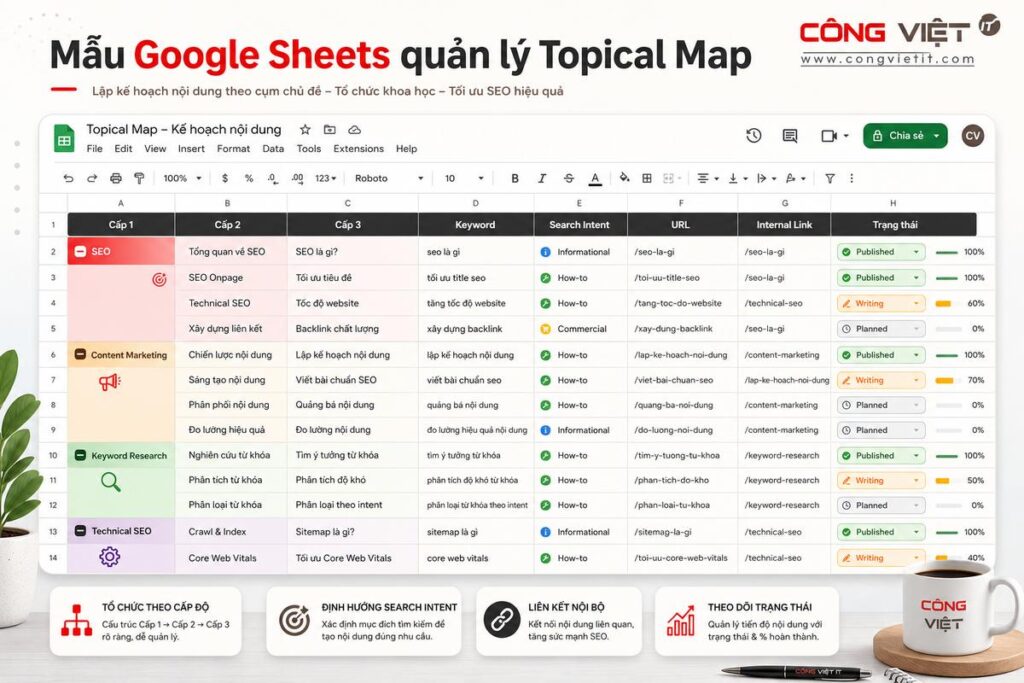This screenshot has height=683, width=1024.
Task: Open version history clock icon
Action: pos(754,136)
